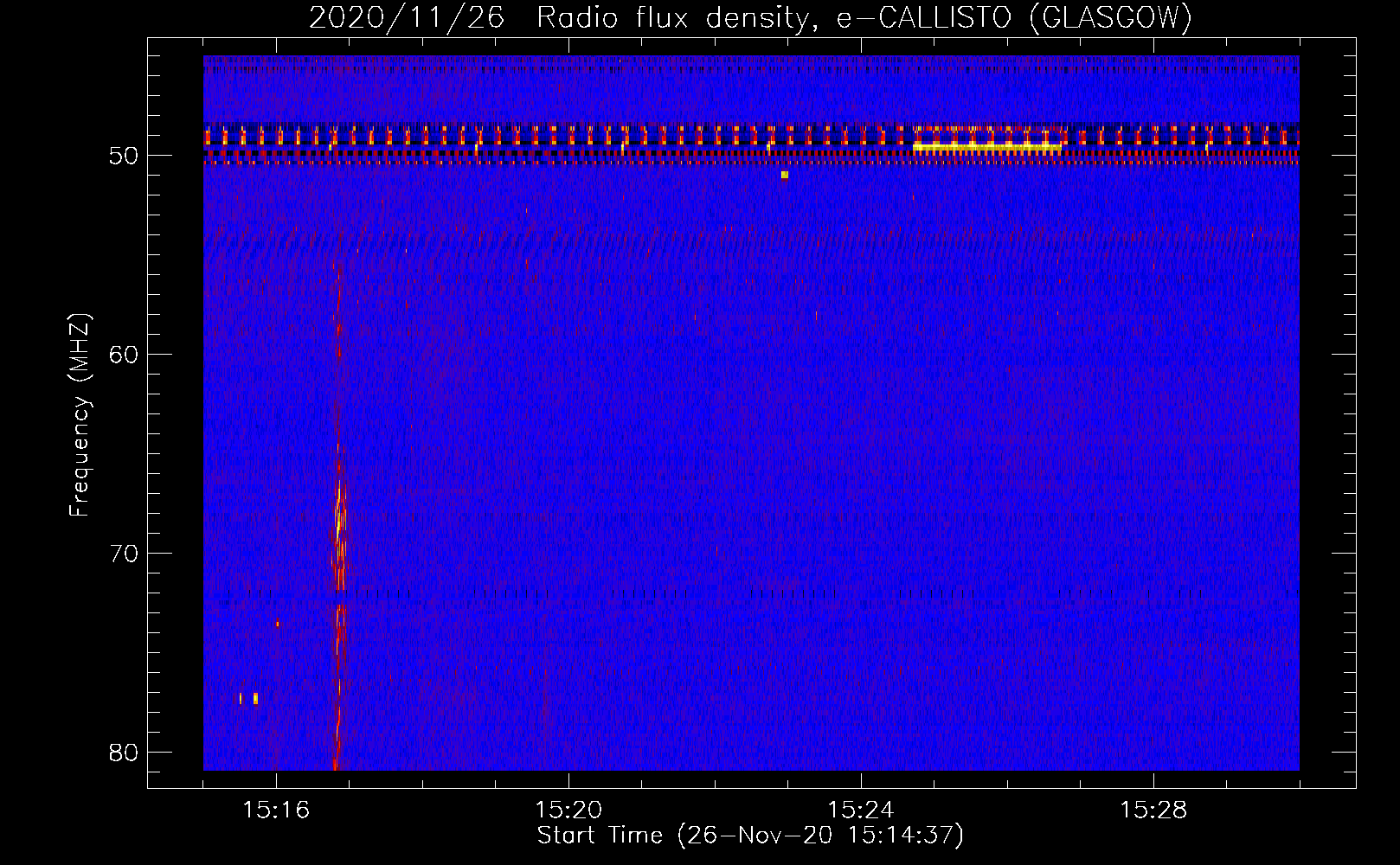This screenshot has height=865, width=1400.
Task: Click the "Start Time (26-Nov-20 15:14:37)" axis label
Action: point(750,836)
